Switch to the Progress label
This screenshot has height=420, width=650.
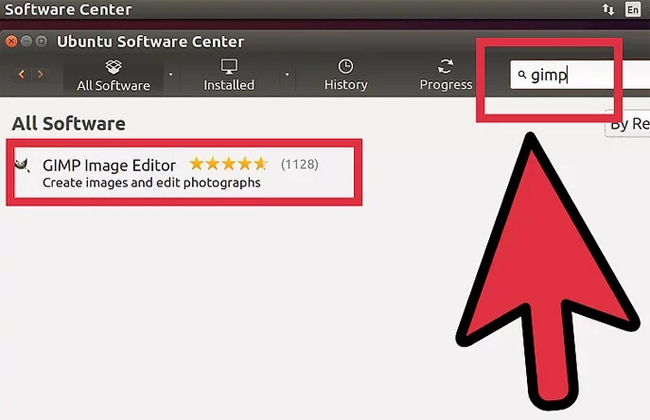(446, 85)
